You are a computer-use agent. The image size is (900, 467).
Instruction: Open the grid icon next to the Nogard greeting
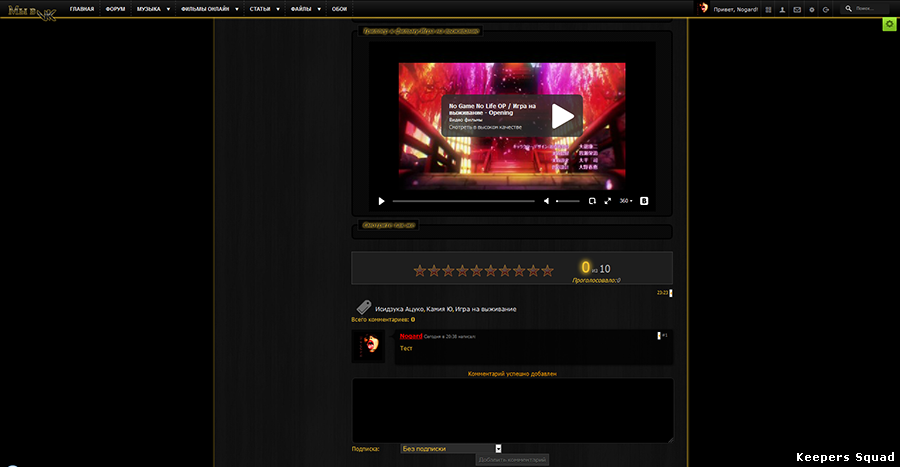(768, 10)
